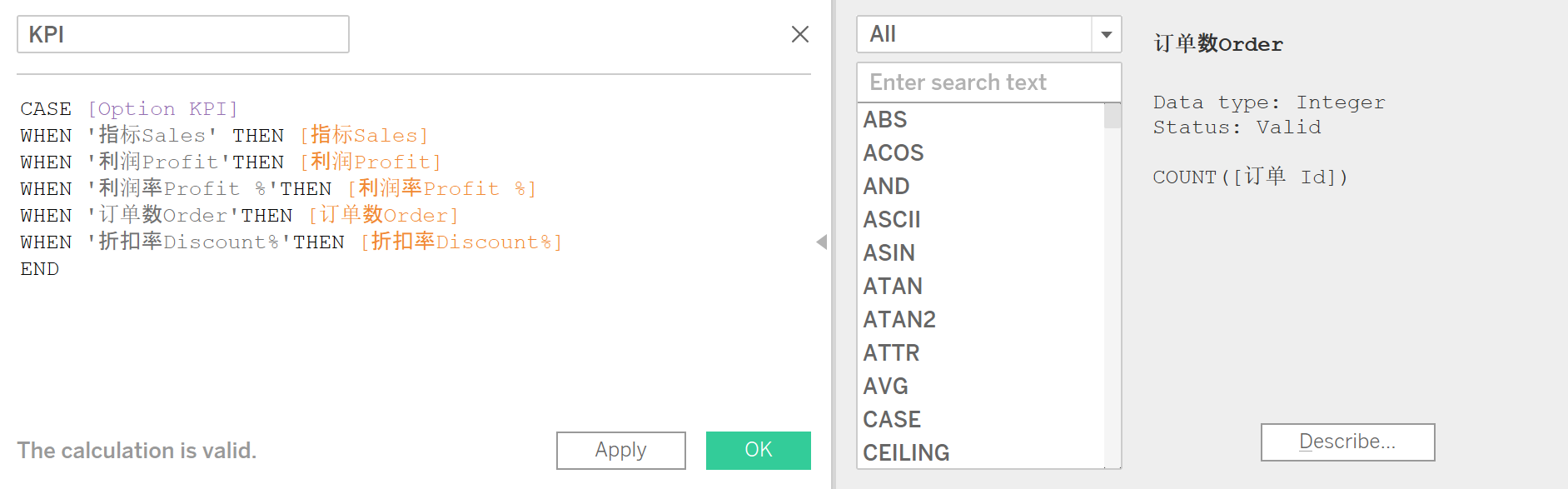Image resolution: width=1568 pixels, height=489 pixels.
Task: Click the function list scrollbar thumb
Action: 1112,116
